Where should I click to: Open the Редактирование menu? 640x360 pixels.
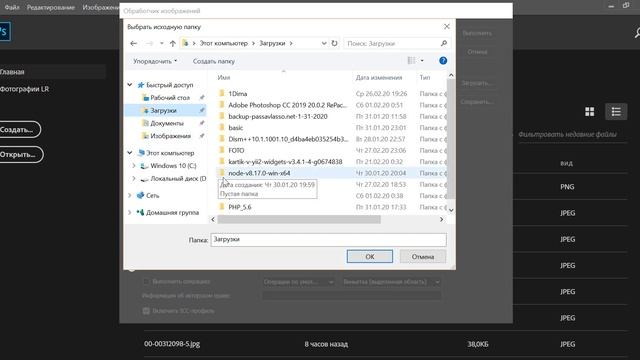click(x=51, y=7)
